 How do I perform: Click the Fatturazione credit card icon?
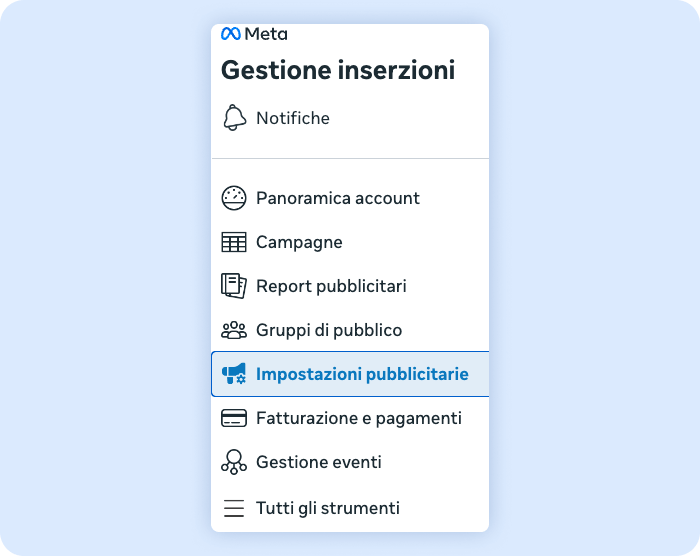click(234, 418)
